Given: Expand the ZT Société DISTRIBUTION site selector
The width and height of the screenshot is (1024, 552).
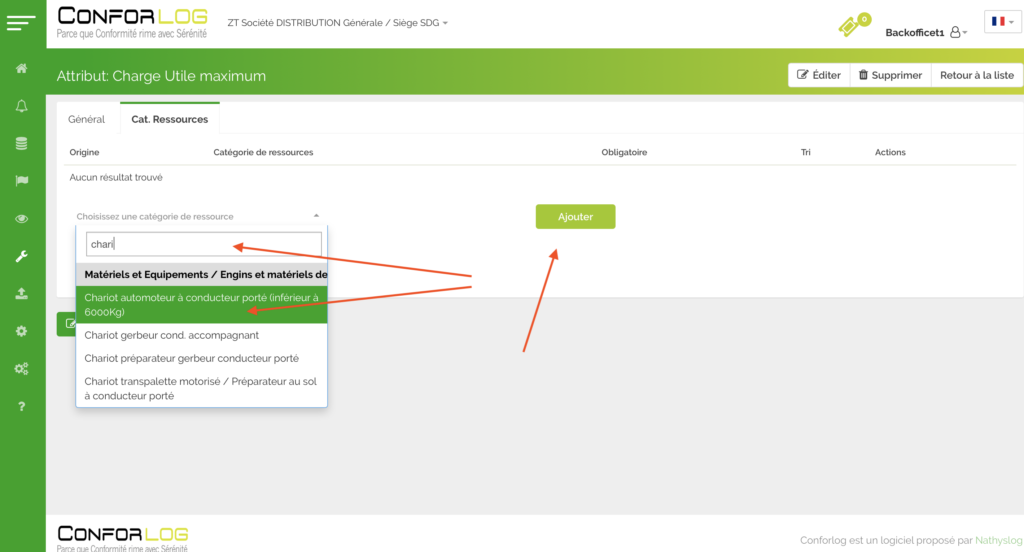Looking at the screenshot, I should (337, 22).
